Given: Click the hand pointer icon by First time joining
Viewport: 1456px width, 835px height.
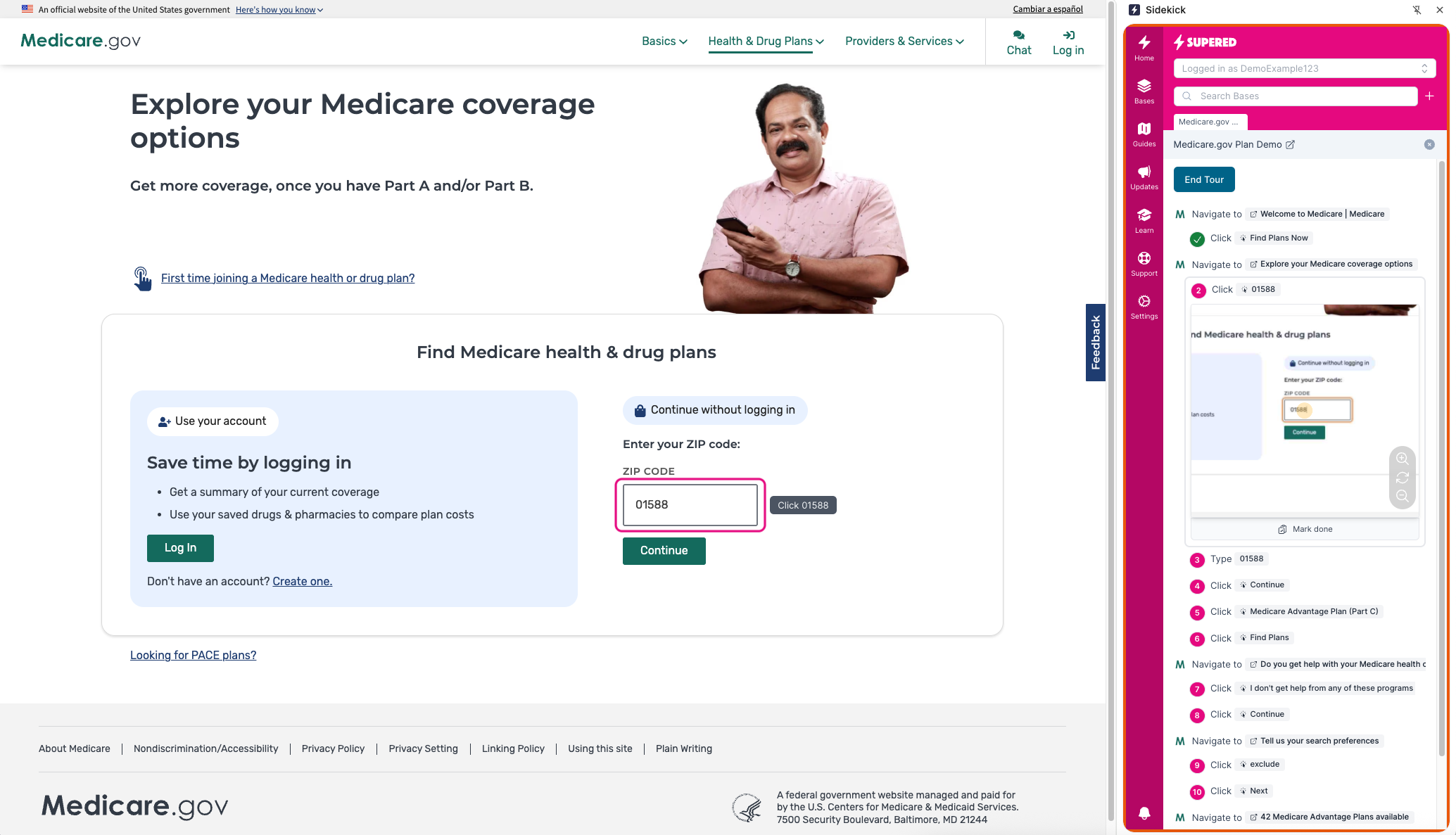Looking at the screenshot, I should (x=142, y=279).
